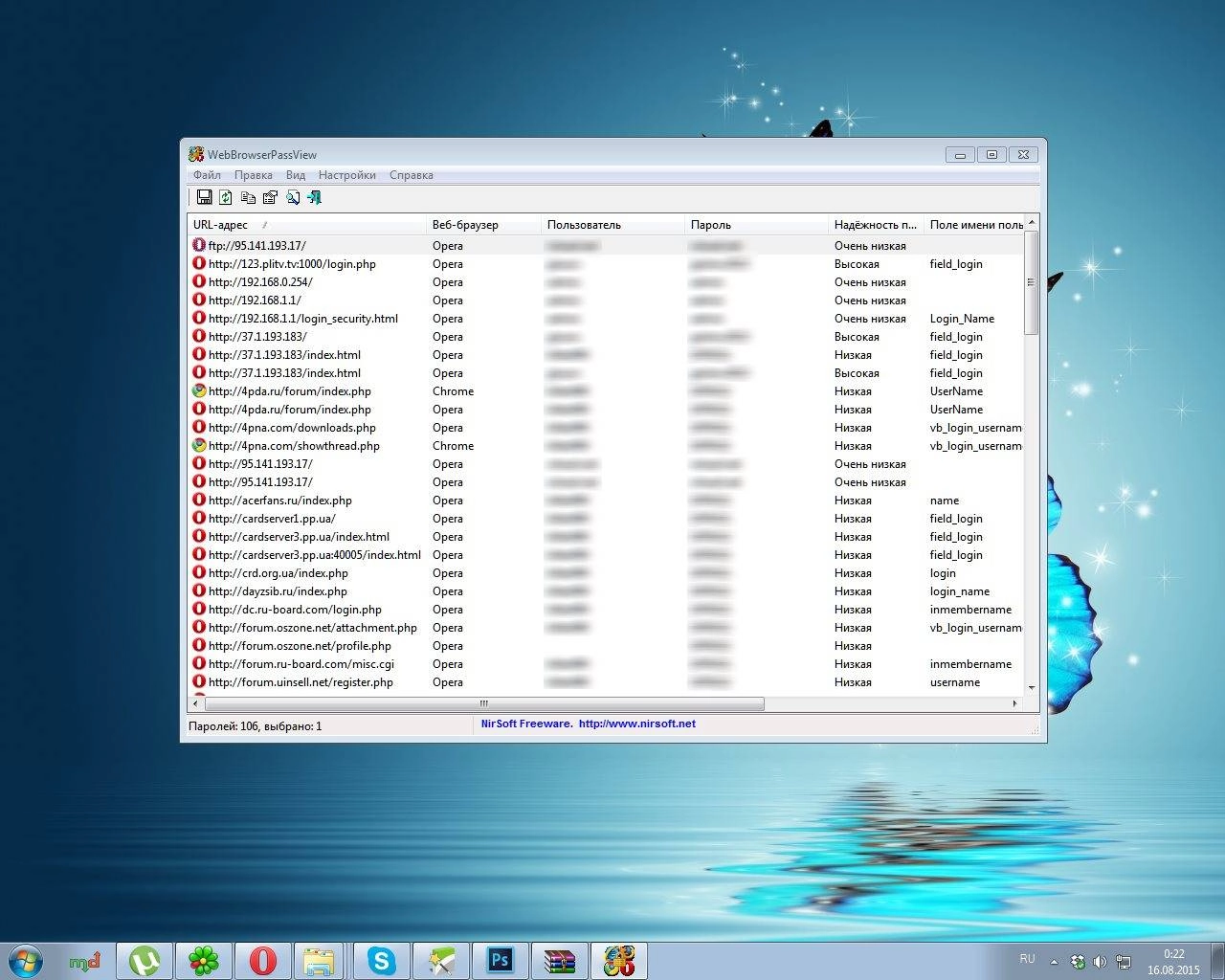The image size is (1225, 980).
Task: Open ICQ from the taskbar
Action: [x=204, y=960]
